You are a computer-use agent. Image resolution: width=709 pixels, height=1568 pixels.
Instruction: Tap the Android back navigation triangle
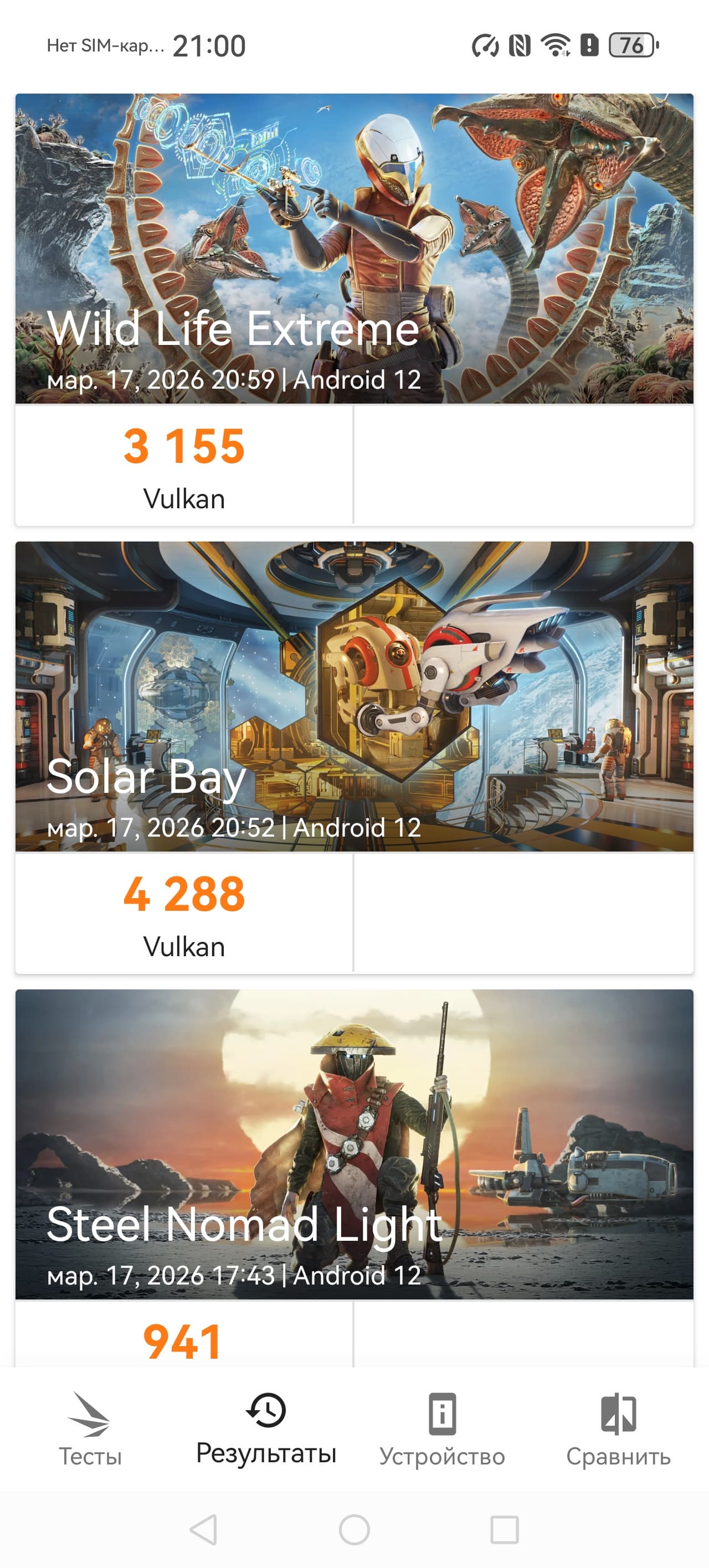(203, 1530)
